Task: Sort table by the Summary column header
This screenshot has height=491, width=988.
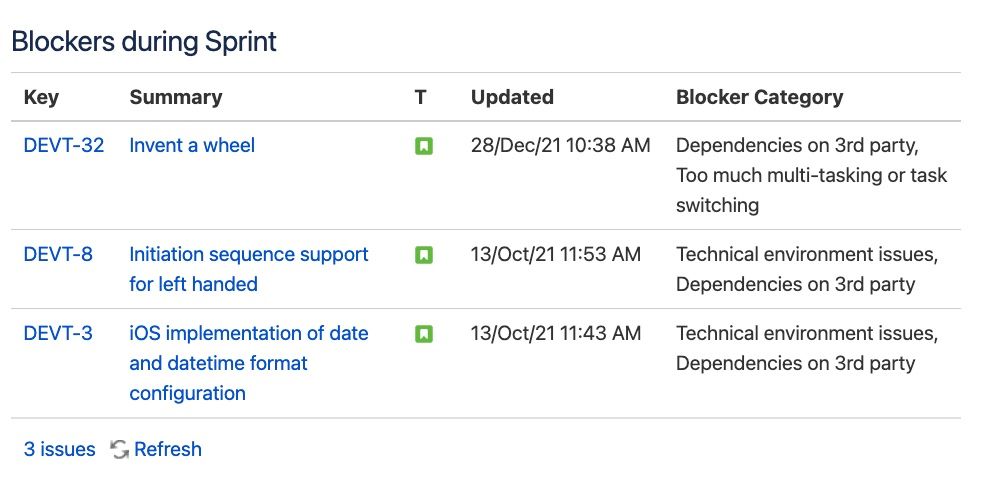Action: point(176,98)
